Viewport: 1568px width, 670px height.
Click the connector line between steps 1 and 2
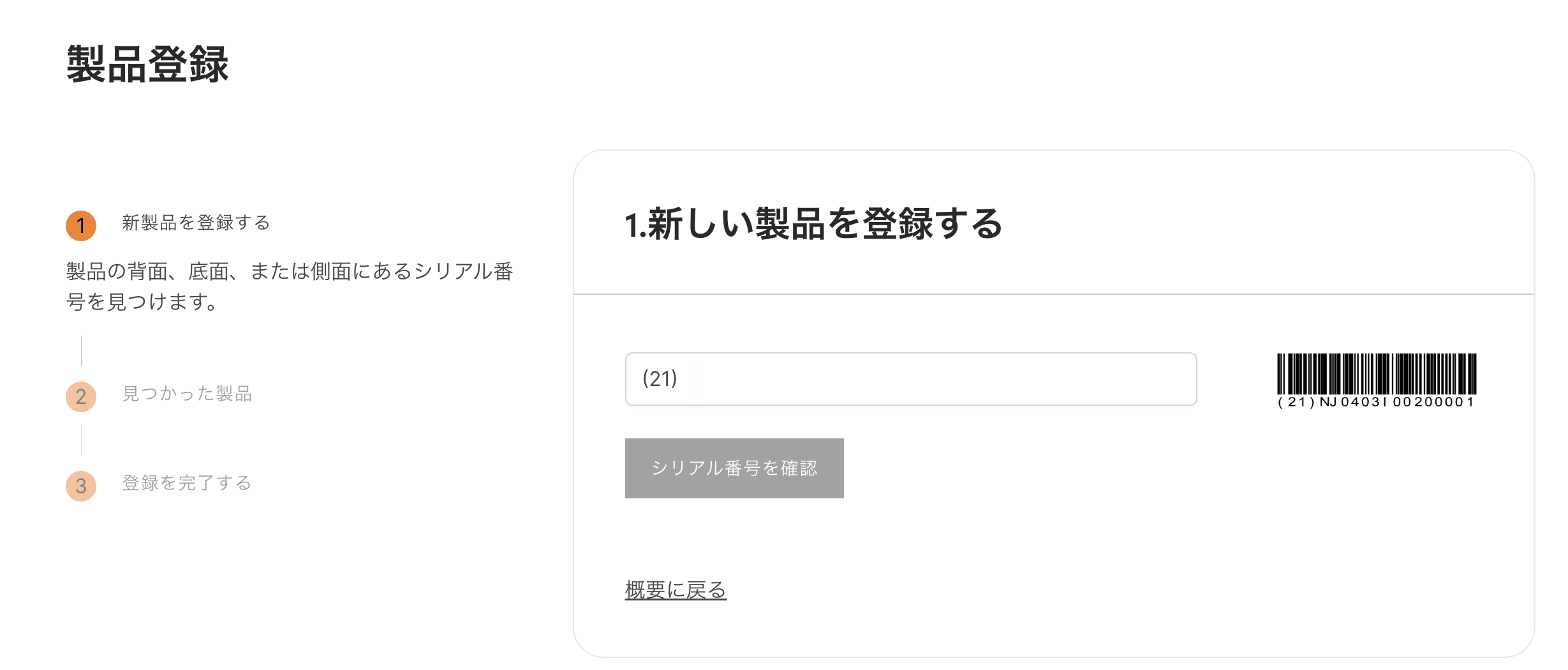pyautogui.click(x=82, y=351)
